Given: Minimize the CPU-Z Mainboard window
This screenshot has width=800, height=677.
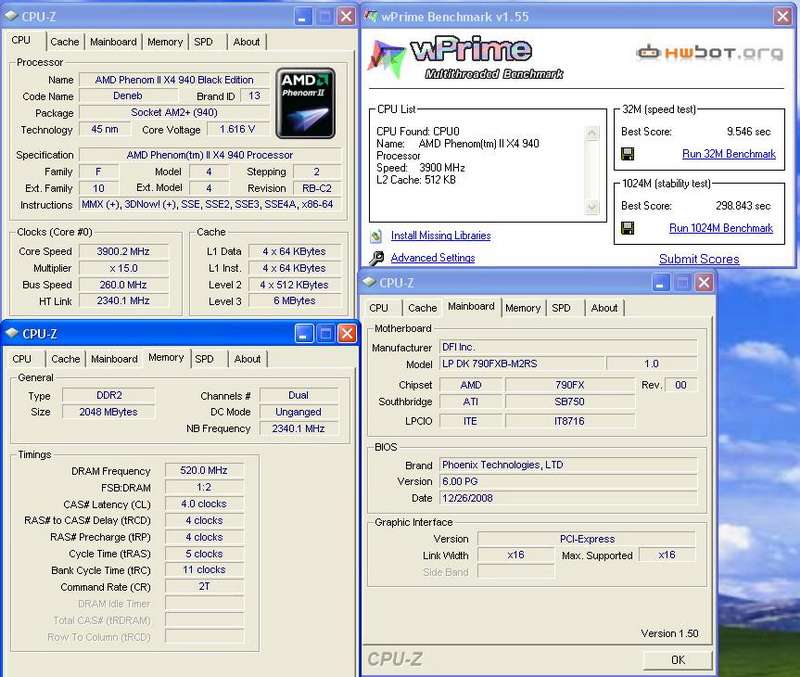Looking at the screenshot, I should (662, 283).
